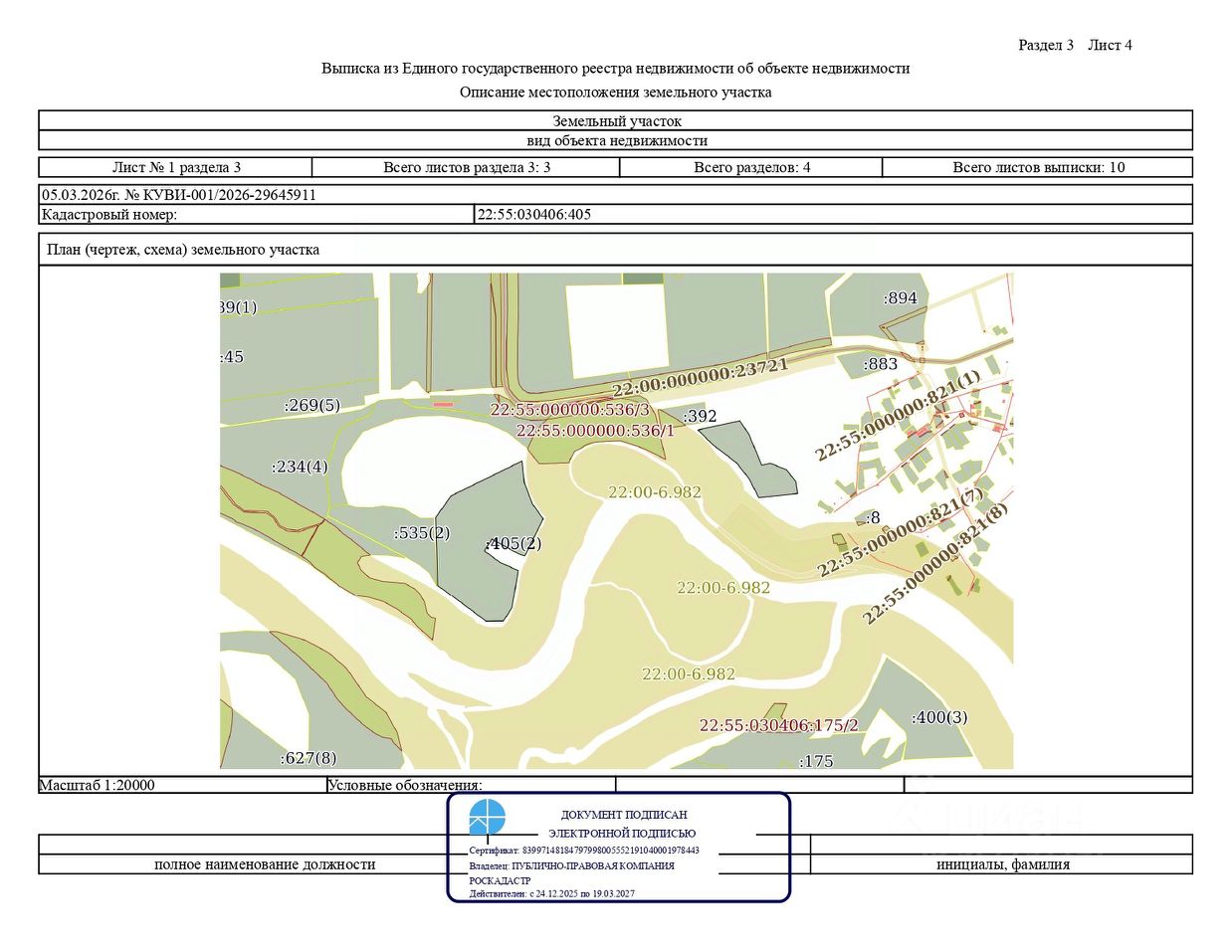Click label 22:55:000000:536/1 on map
Viewport: 1232px width, 952px height.
[x=595, y=431]
